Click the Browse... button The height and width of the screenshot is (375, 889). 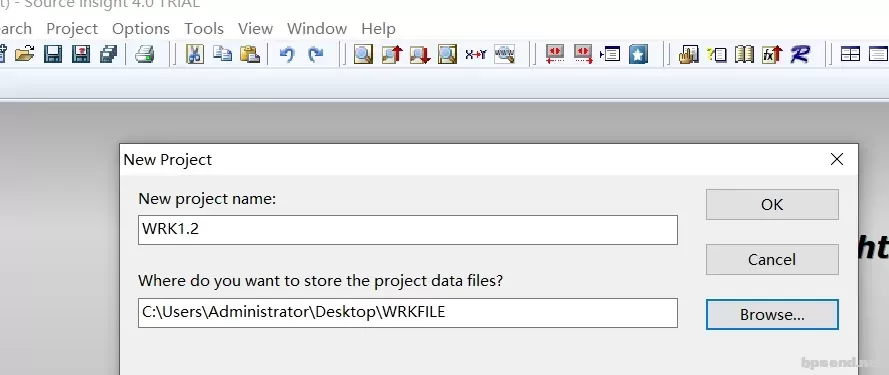(x=772, y=314)
